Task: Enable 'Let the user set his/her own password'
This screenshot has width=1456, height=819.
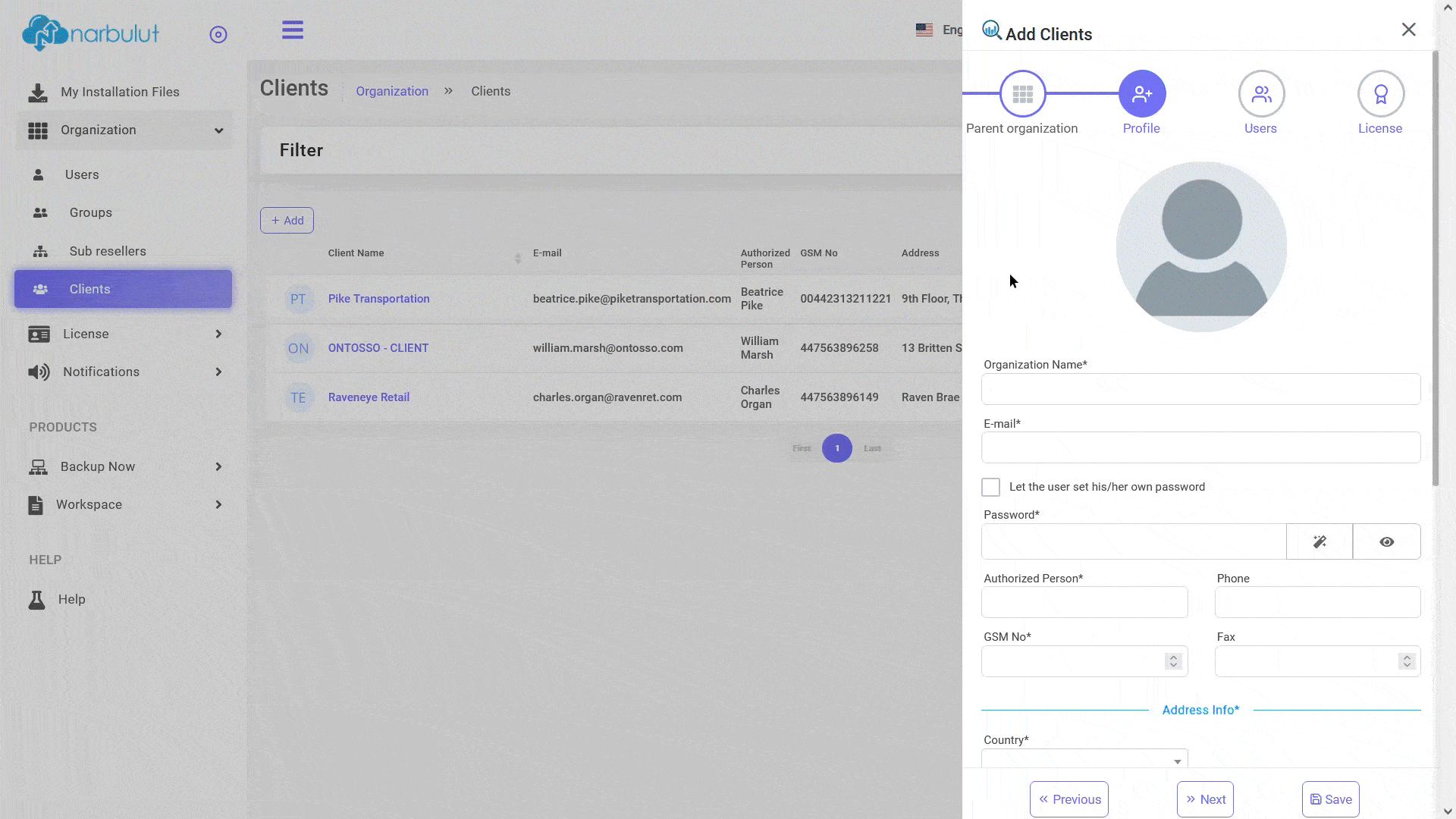Action: click(x=991, y=488)
